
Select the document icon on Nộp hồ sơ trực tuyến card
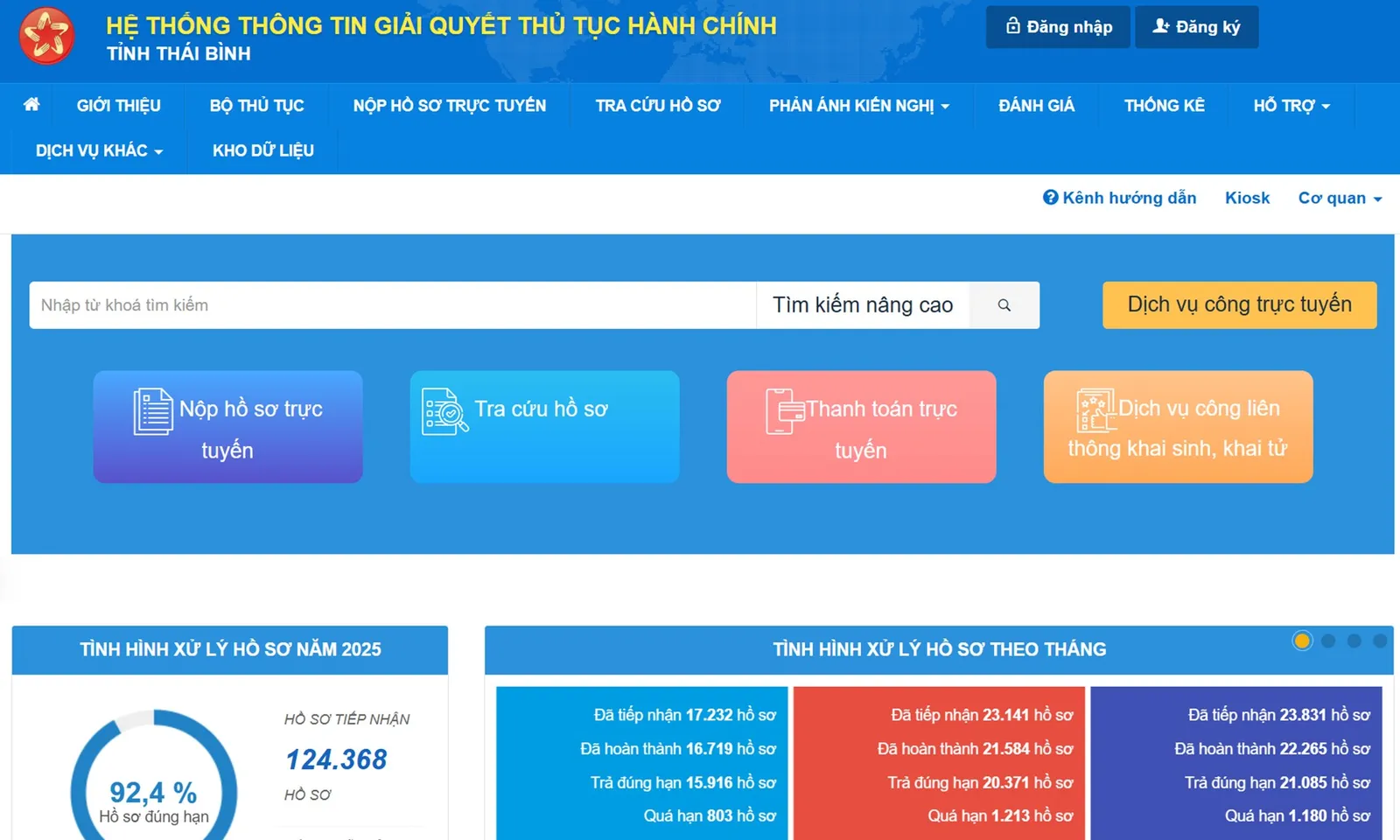pyautogui.click(x=150, y=411)
